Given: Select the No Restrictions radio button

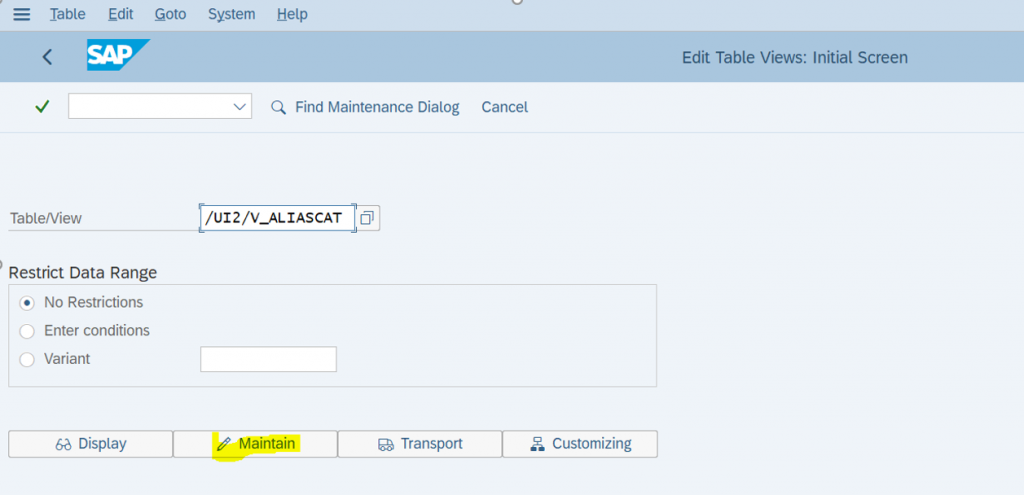Looking at the screenshot, I should pyautogui.click(x=27, y=303).
